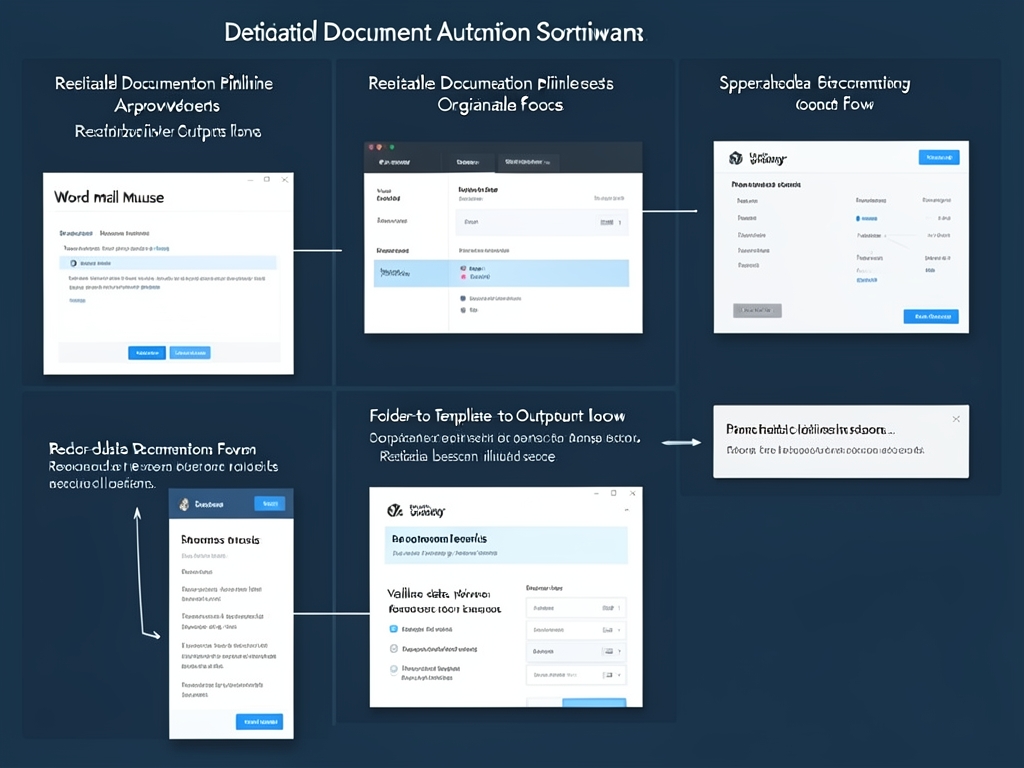
Task: Maximize the bottom-center window
Action: pos(613,493)
